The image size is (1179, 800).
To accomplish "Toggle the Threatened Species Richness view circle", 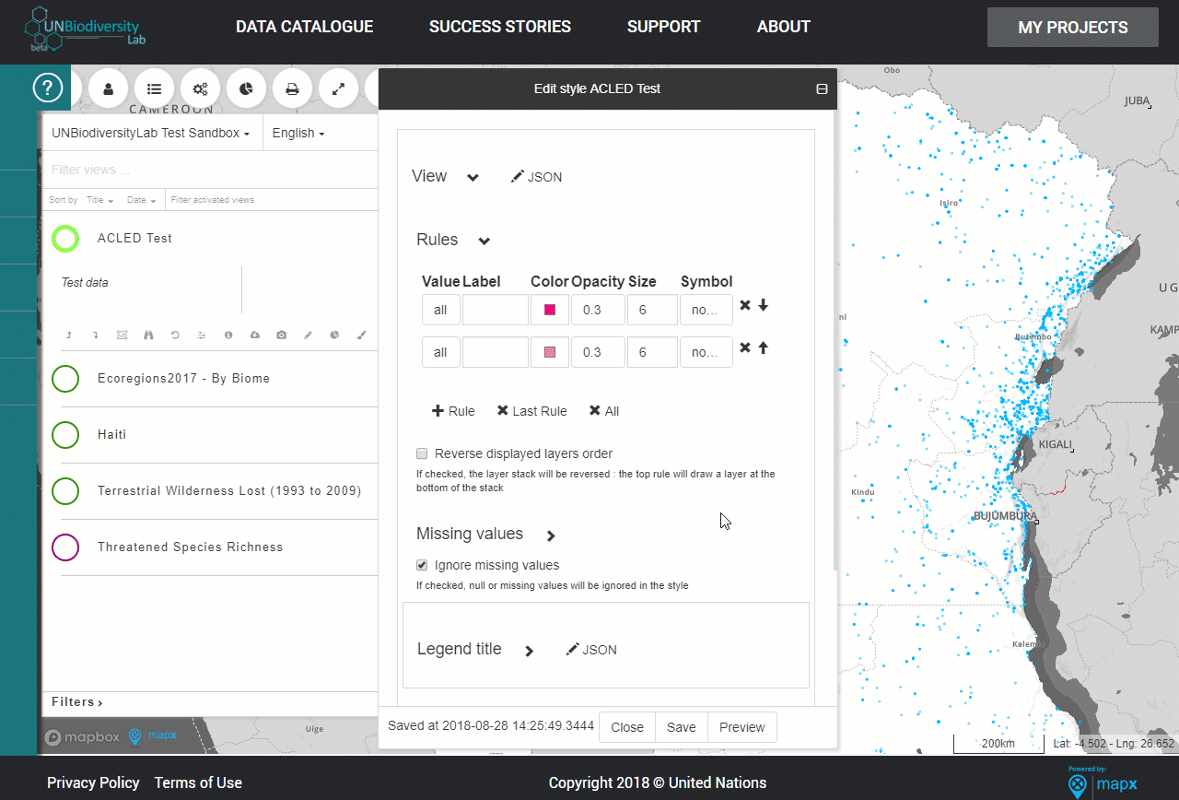I will pyautogui.click(x=65, y=547).
